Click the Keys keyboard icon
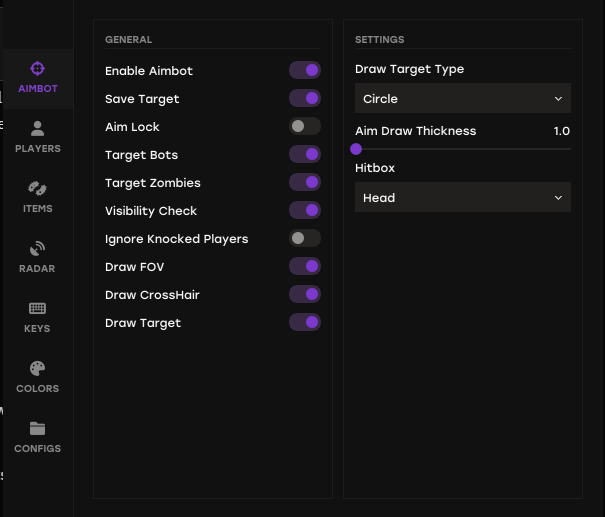Viewport: 605px width, 517px height. click(37, 308)
